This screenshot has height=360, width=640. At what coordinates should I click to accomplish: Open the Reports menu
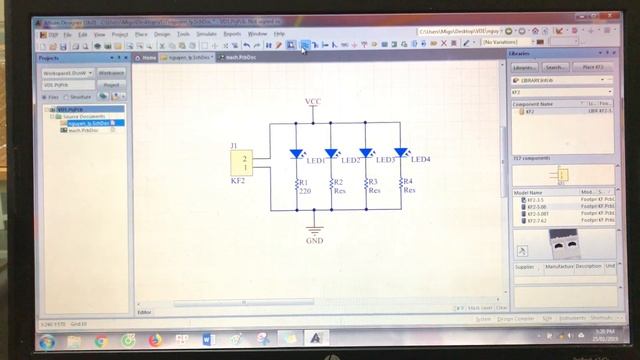coord(232,34)
